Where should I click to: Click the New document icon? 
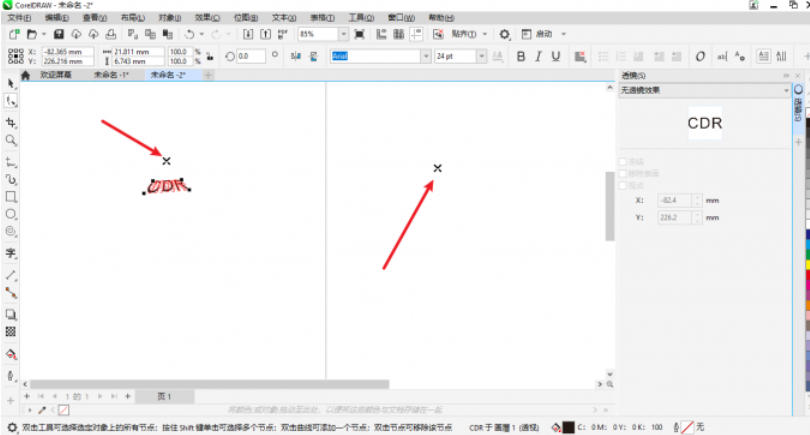pos(14,34)
